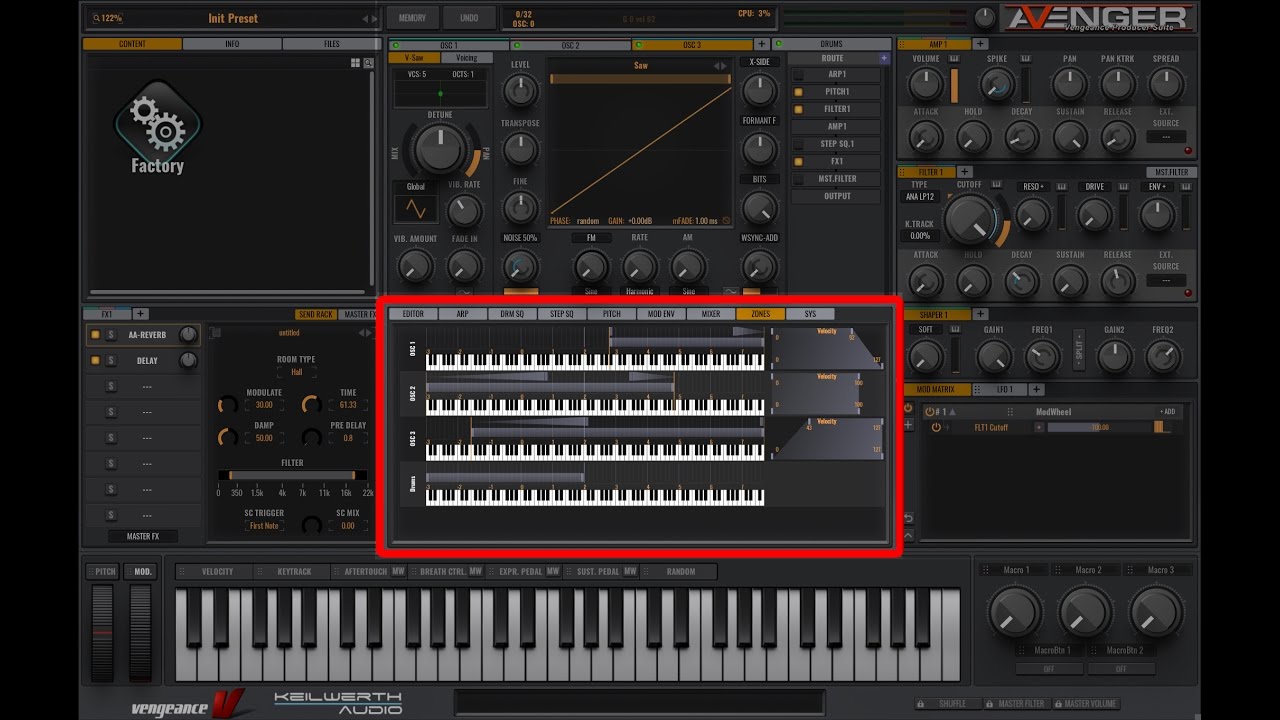Switch to the EDITOR tab
The width and height of the screenshot is (1280, 720).
pyautogui.click(x=413, y=314)
